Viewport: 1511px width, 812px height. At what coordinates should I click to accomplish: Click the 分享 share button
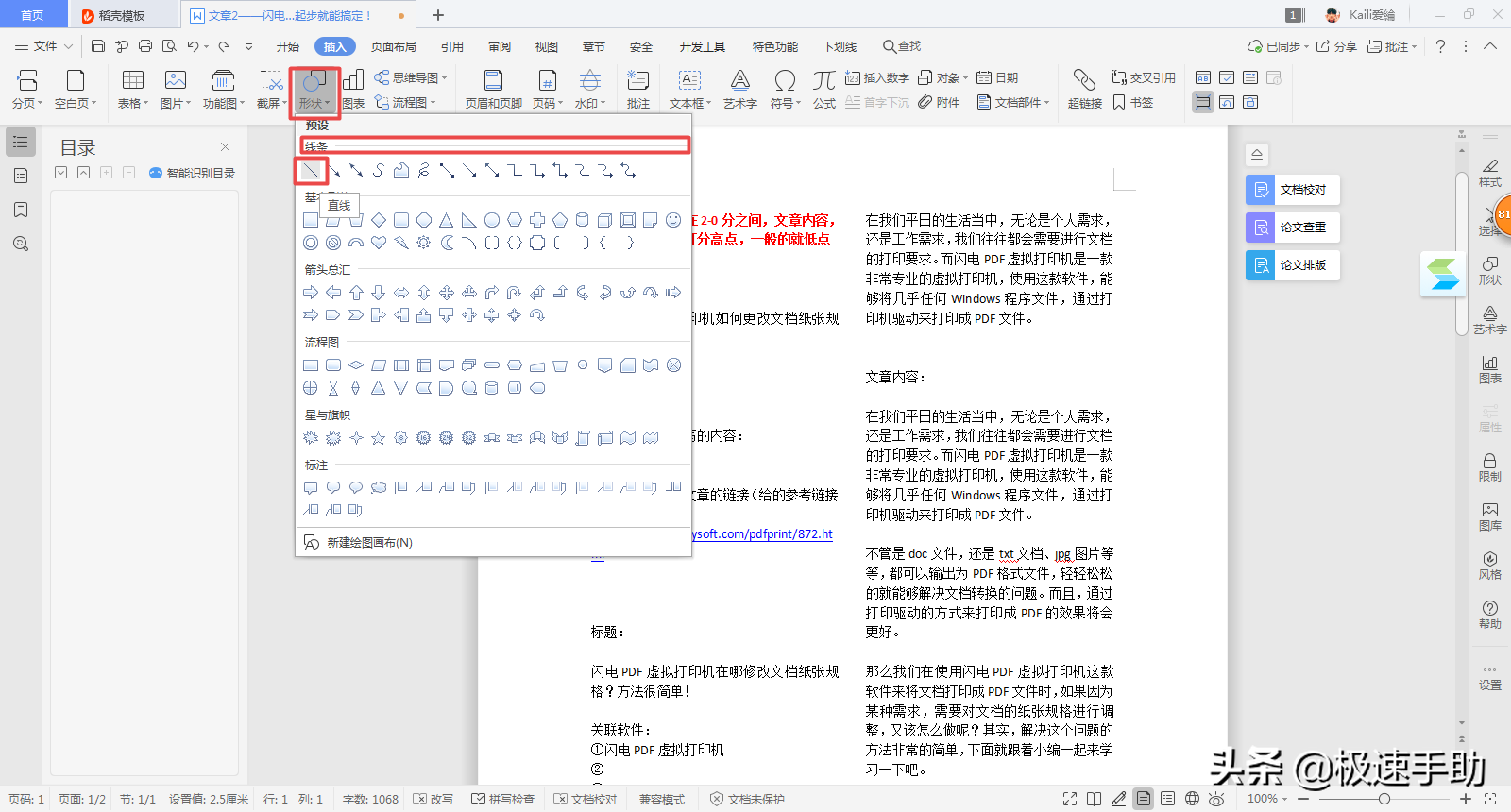1337,46
